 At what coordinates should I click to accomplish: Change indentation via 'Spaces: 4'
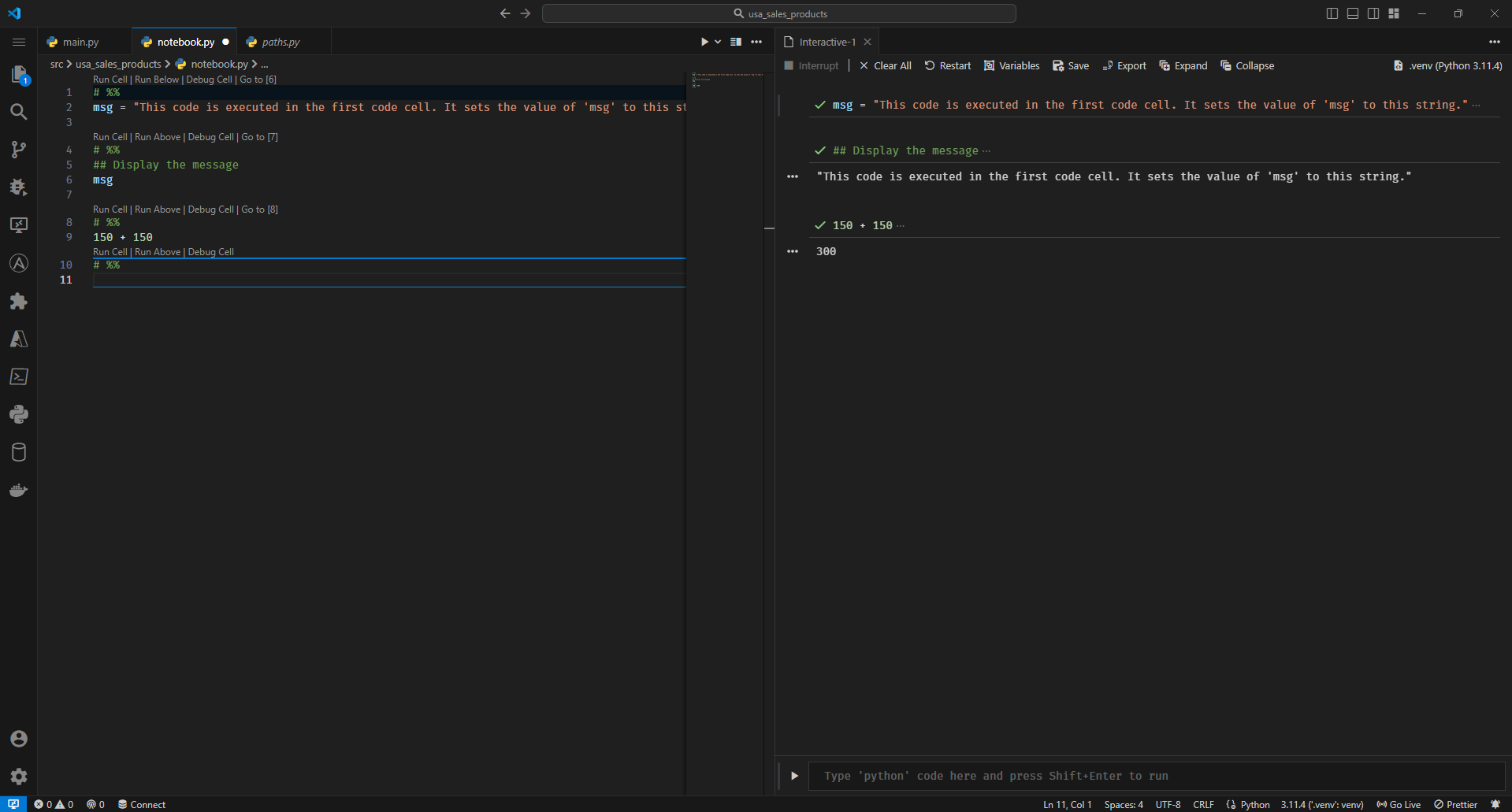[x=1124, y=804]
